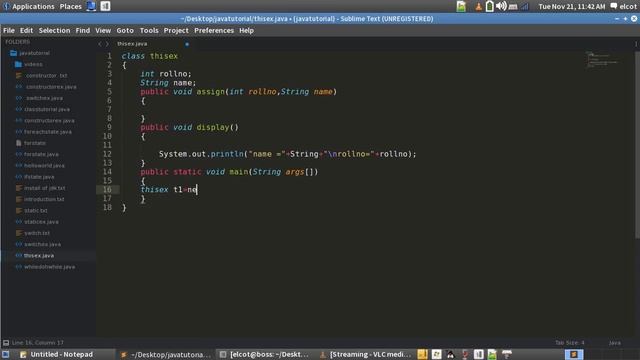Open install of jdk.txt from sidebar
Image resolution: width=640 pixels, height=360 pixels.
point(44,188)
